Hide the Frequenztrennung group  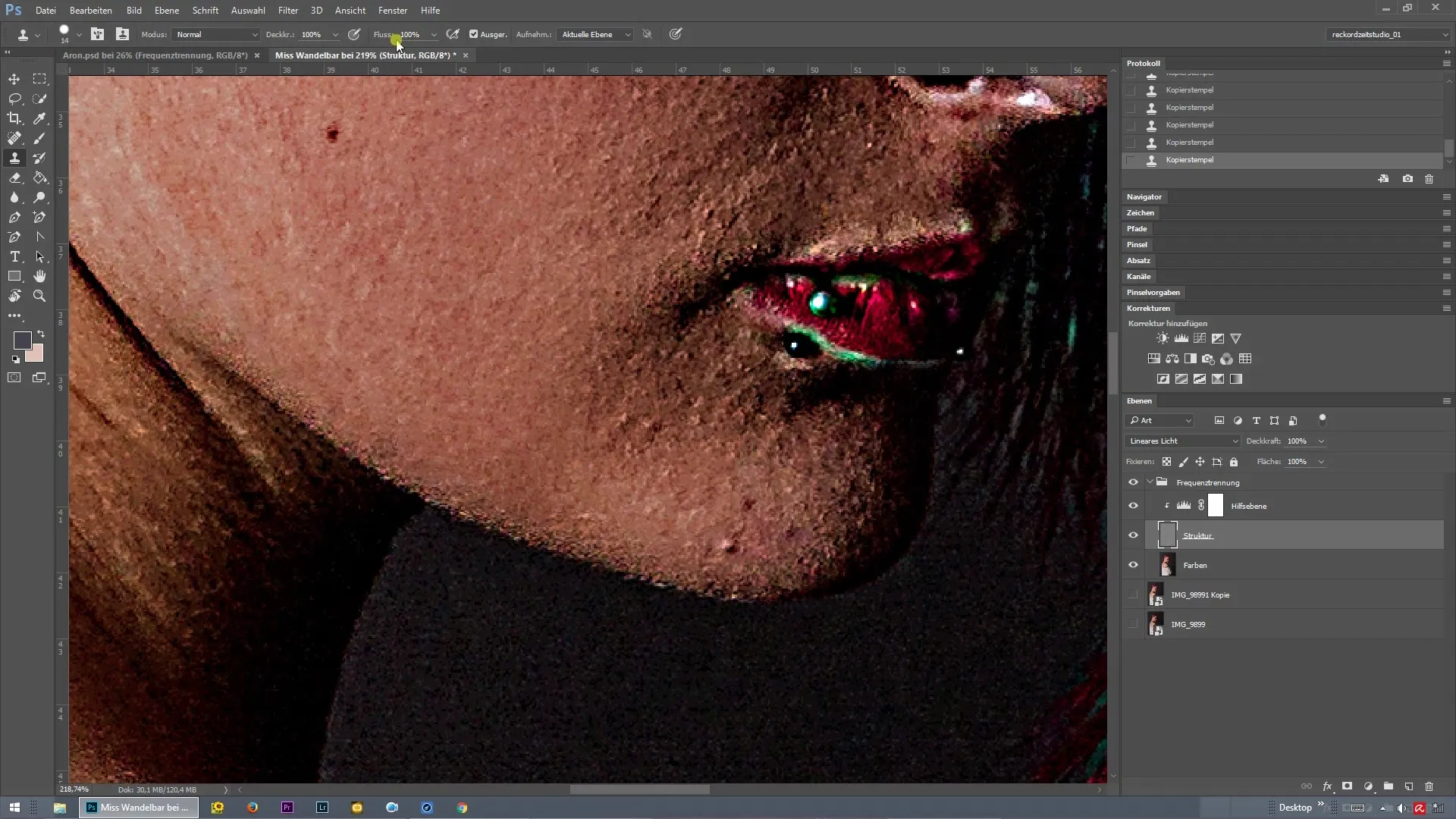pos(1133,482)
